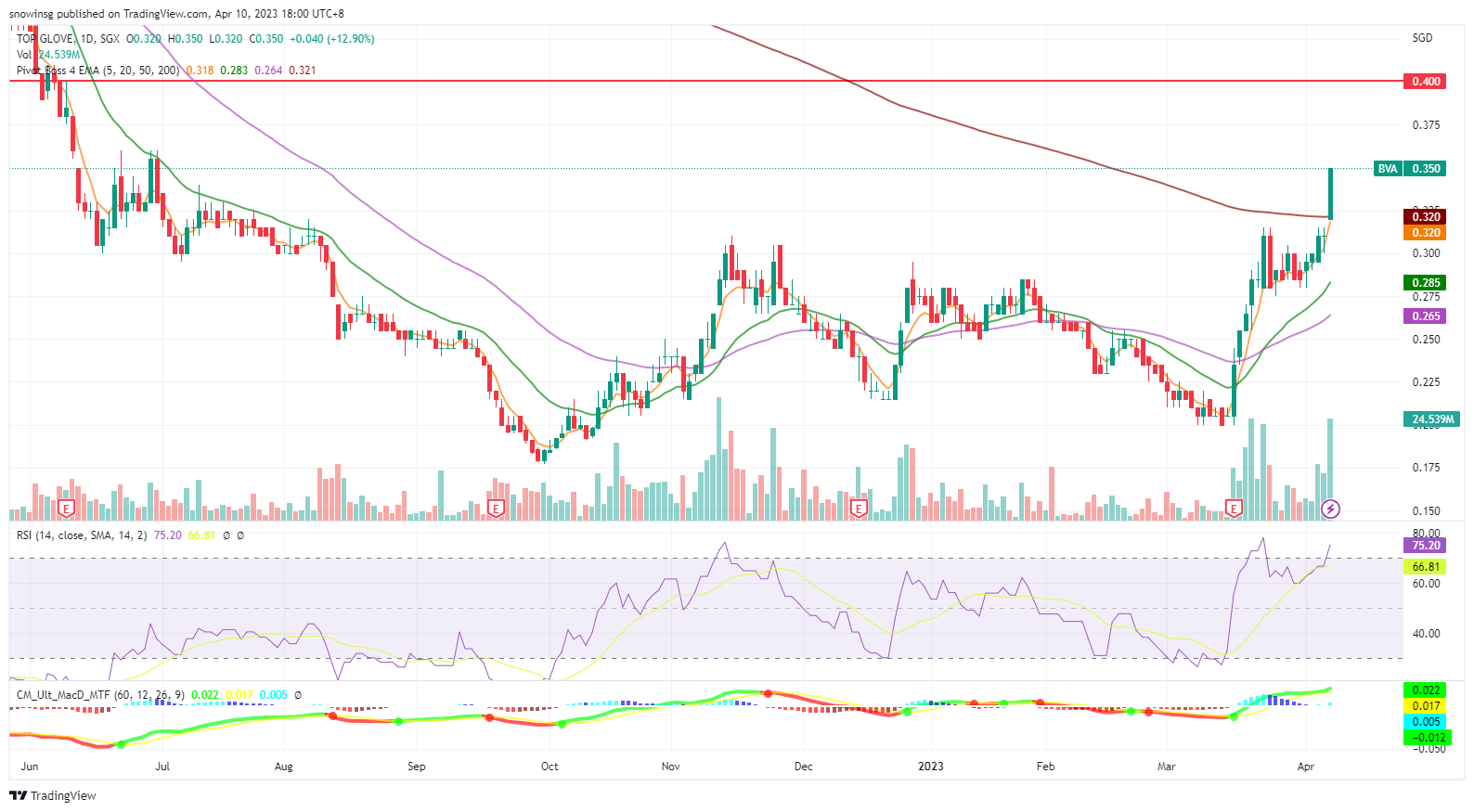Click the green 0.285 EMA label
Viewport: 1474px width, 812px height.
tap(1425, 283)
